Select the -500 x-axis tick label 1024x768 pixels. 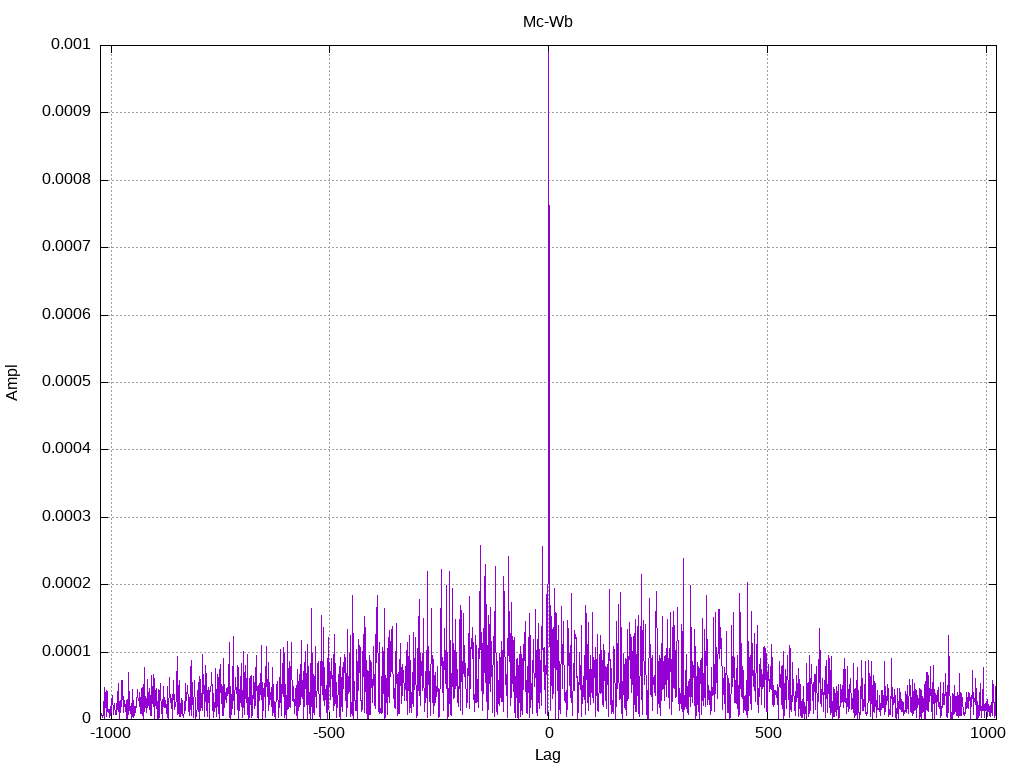(329, 734)
